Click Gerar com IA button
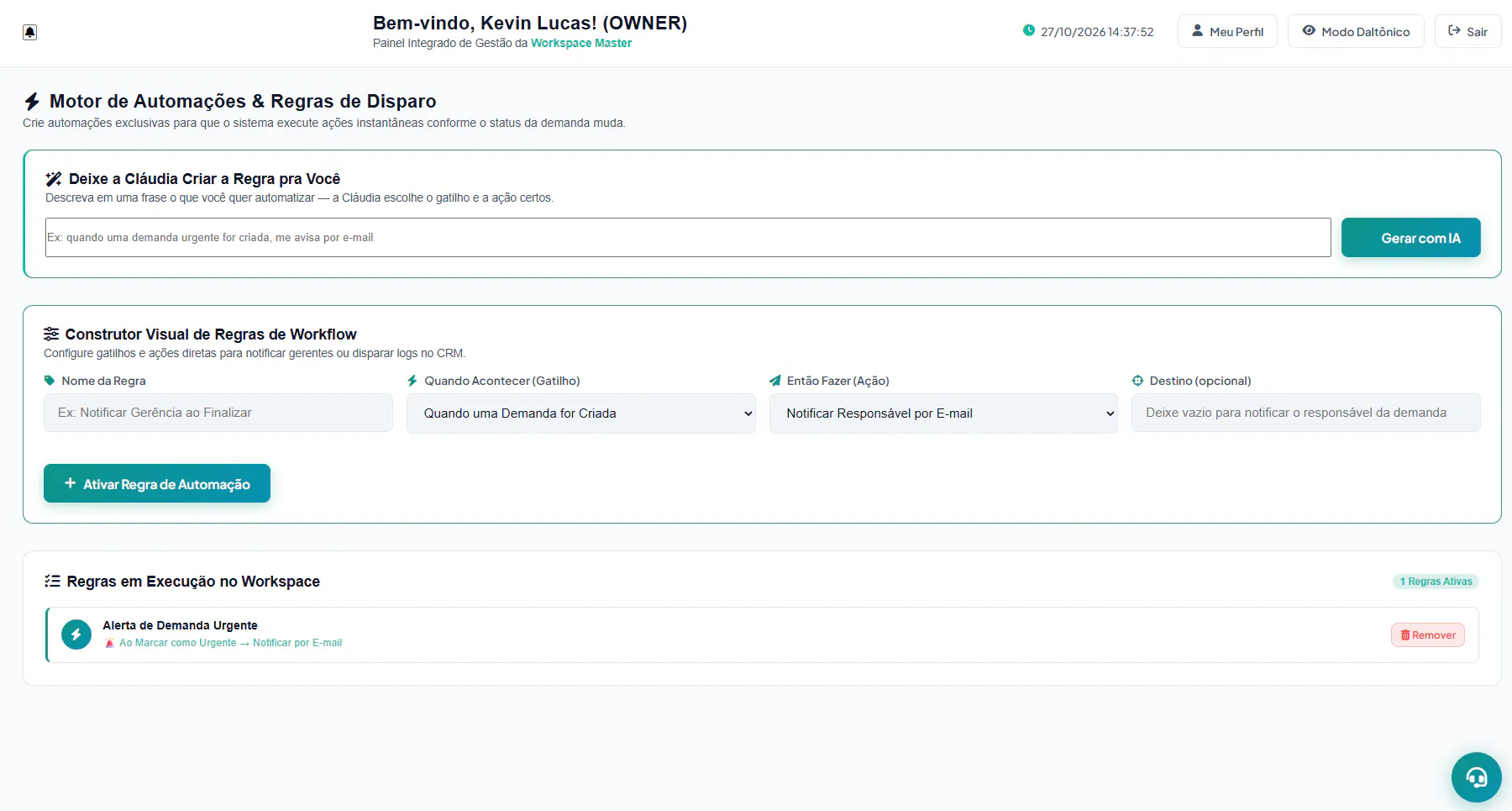This screenshot has height=811, width=1512. (x=1411, y=238)
